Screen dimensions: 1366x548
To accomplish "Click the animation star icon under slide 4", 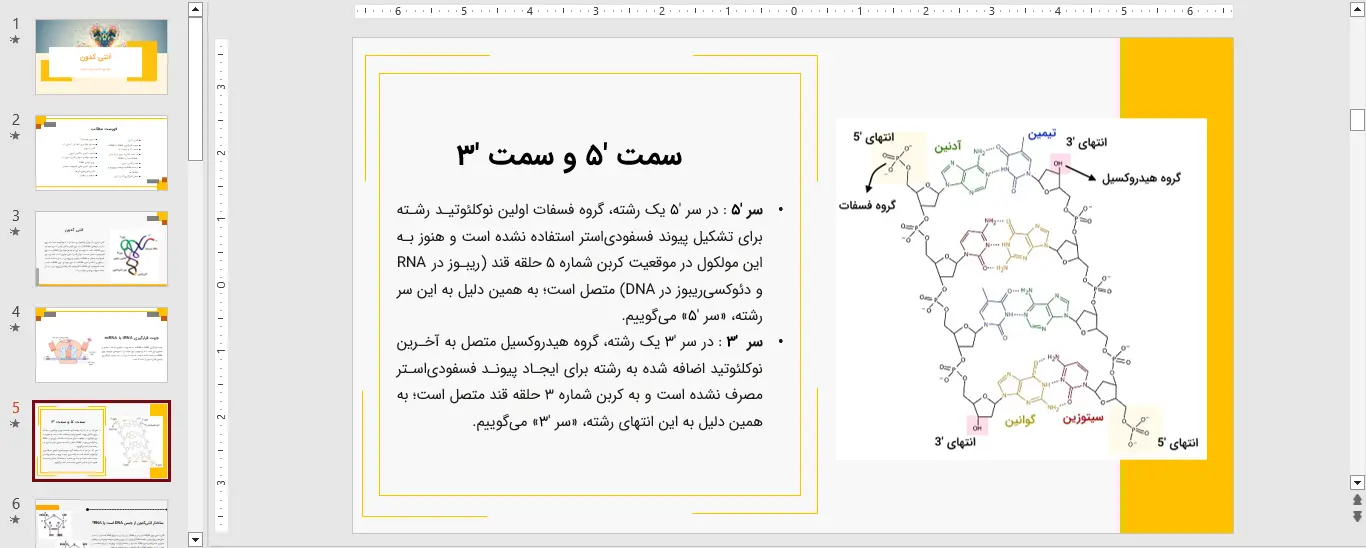I will [15, 328].
